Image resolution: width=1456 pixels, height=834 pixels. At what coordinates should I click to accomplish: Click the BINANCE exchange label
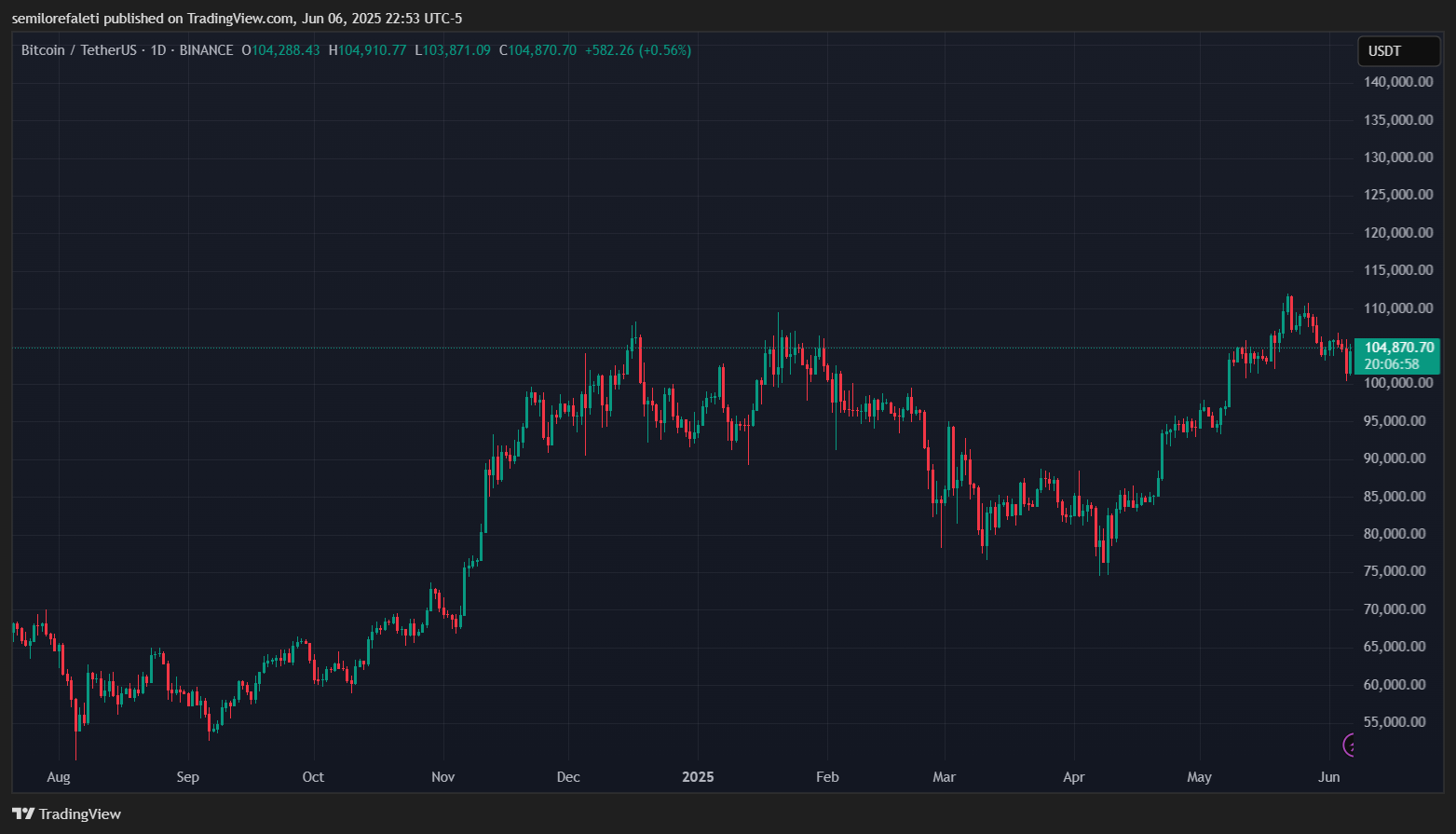[x=206, y=50]
